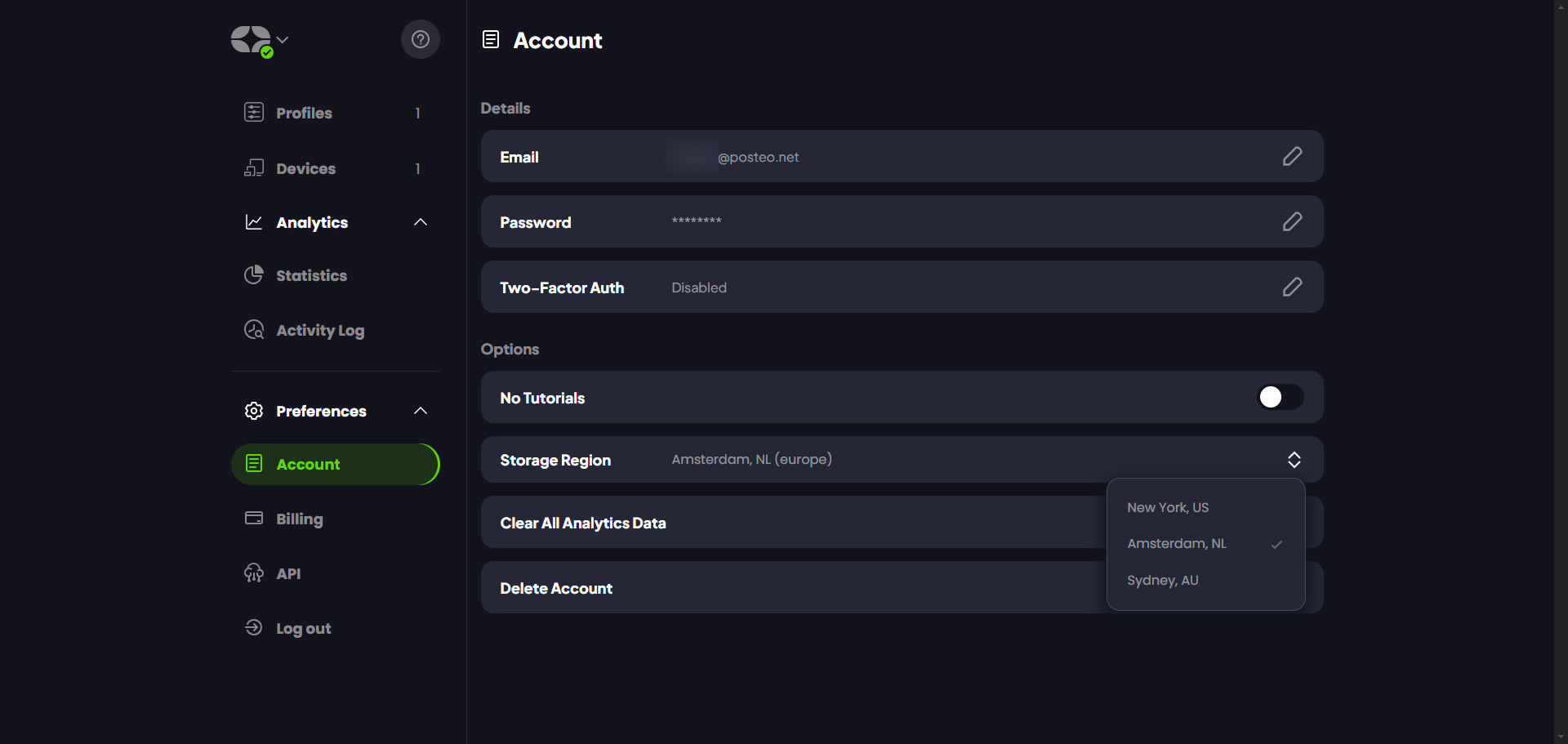Collapse the Analytics section chevron
Viewport: 1568px width, 744px height.
click(421, 222)
